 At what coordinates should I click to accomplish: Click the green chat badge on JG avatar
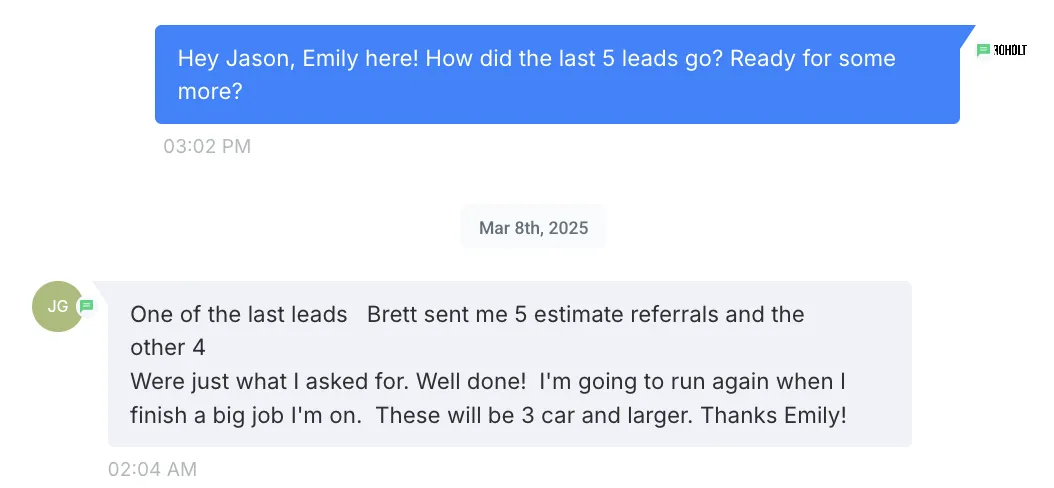[x=86, y=306]
